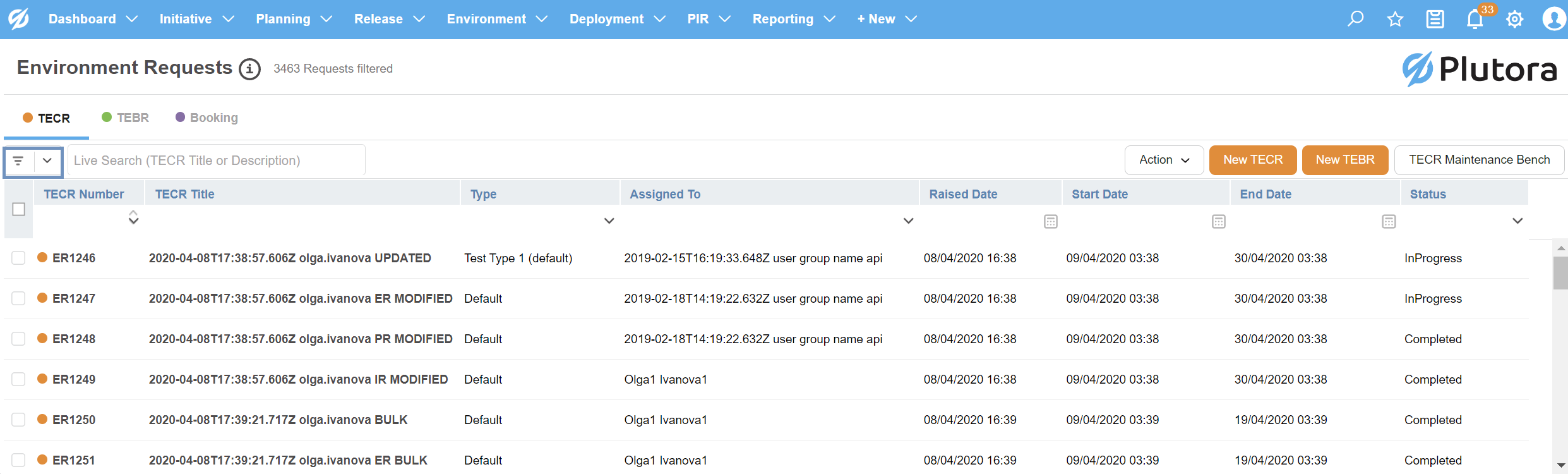The height and width of the screenshot is (474, 1568).
Task: Click the New TECR button
Action: coord(1252,160)
